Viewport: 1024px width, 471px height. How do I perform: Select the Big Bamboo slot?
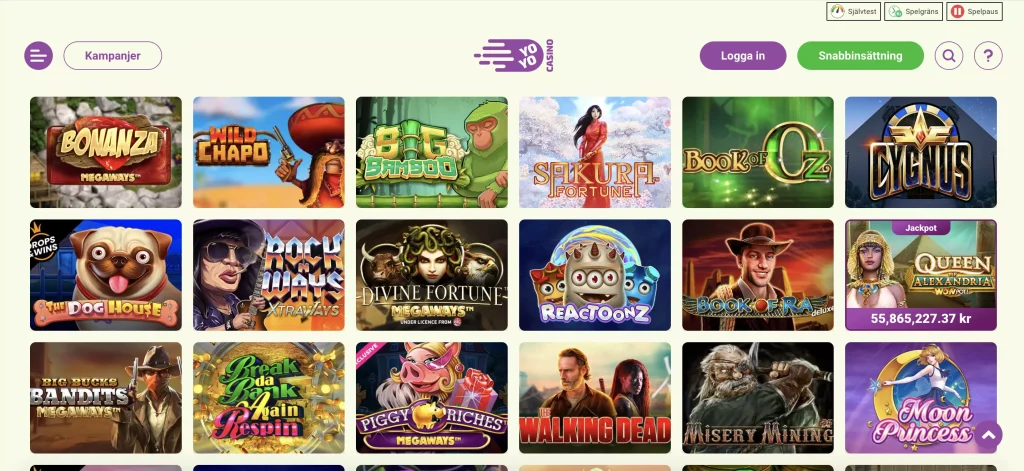(x=432, y=152)
